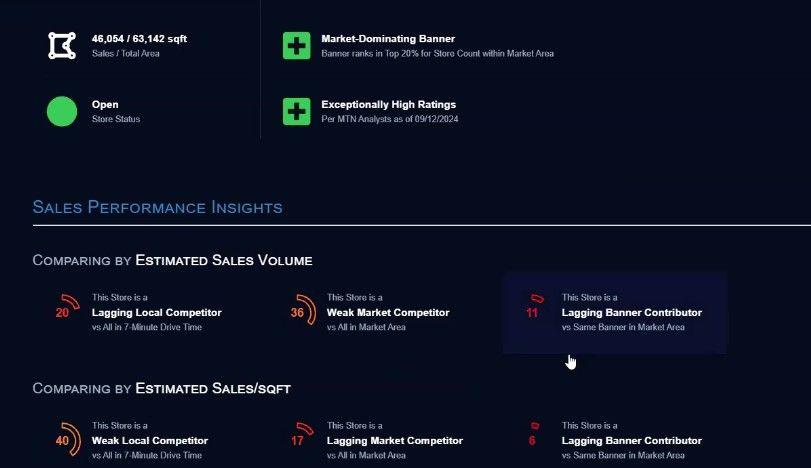The image size is (811, 468).
Task: Click the Open store status label
Action: click(x=105, y=104)
